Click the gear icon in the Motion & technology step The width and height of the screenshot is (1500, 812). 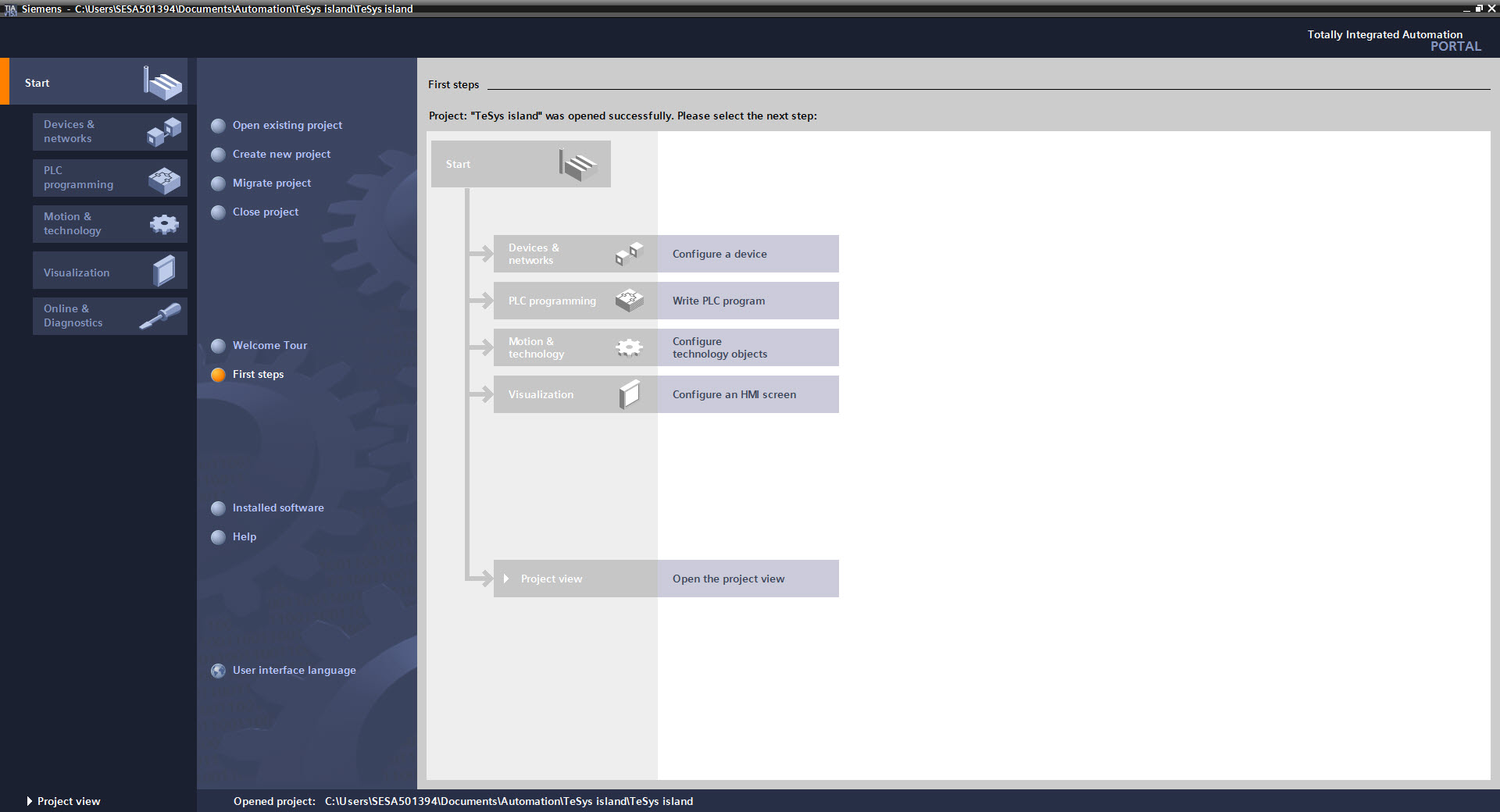(x=630, y=347)
